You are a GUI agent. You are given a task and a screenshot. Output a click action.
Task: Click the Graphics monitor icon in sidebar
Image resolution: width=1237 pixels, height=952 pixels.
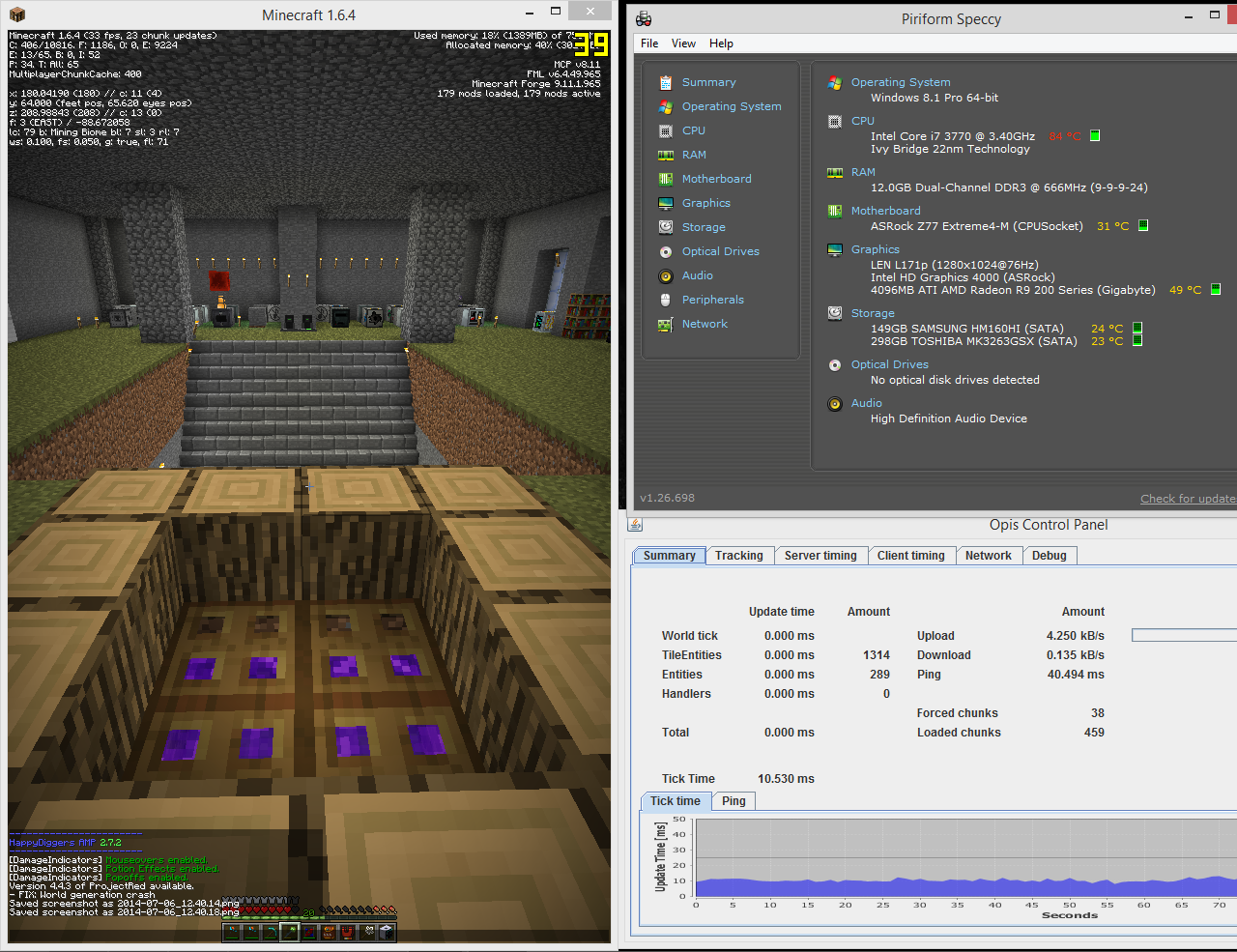coord(666,203)
